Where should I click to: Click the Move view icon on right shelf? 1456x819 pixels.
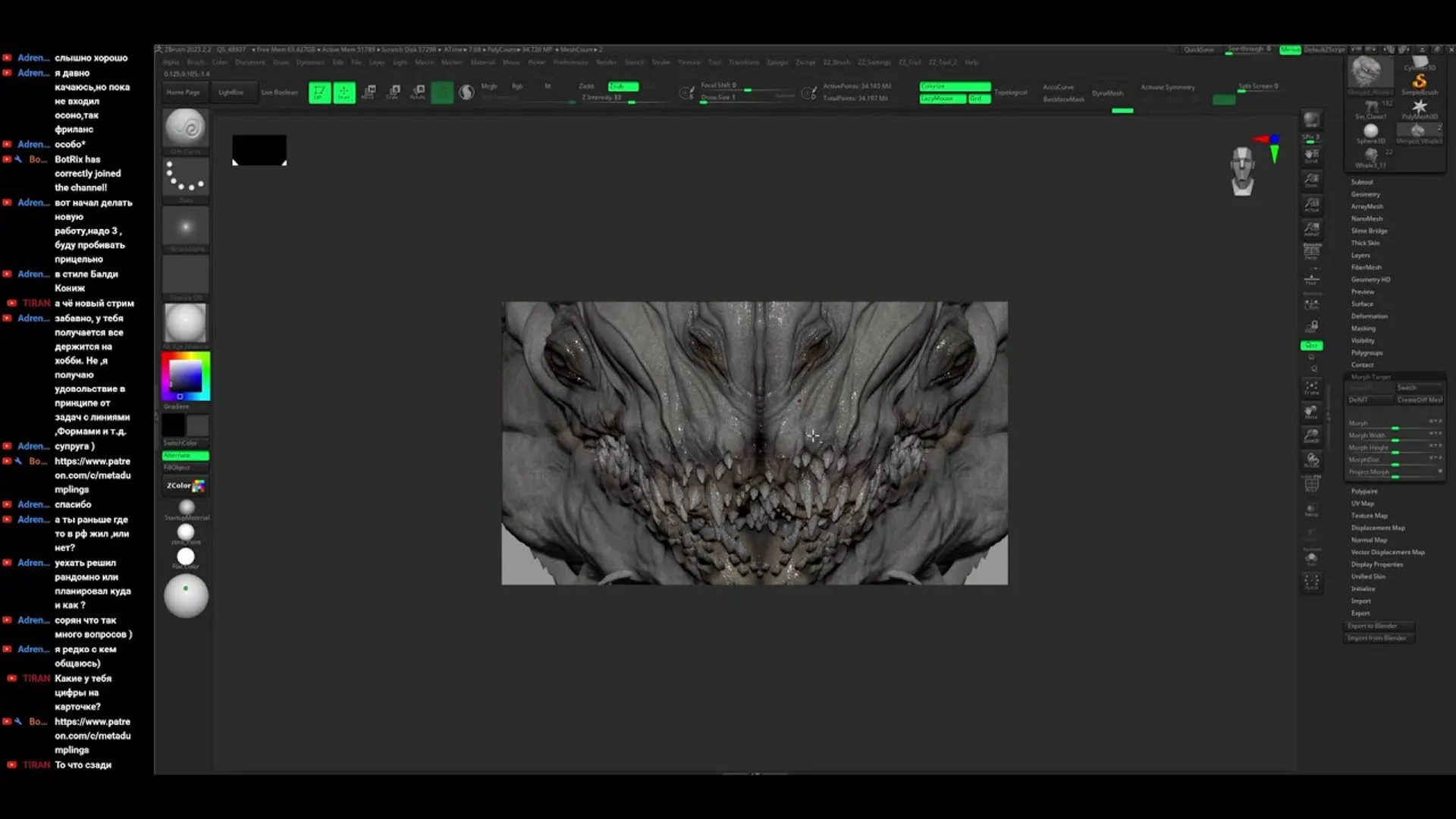click(1311, 412)
